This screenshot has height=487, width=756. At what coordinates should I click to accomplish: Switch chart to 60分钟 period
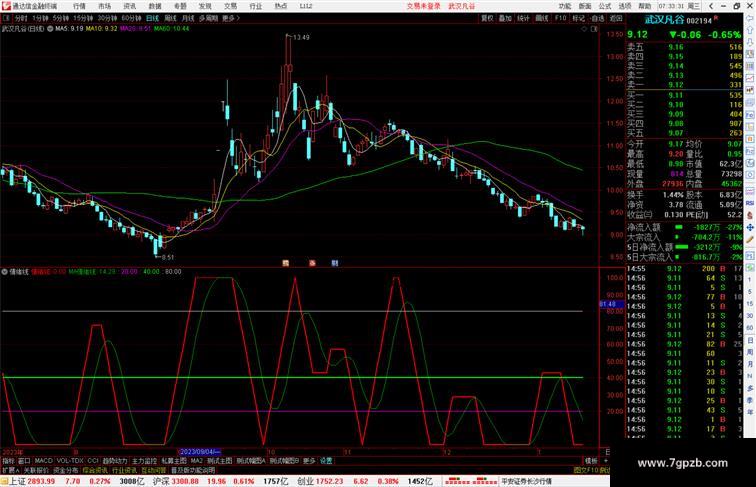(131, 18)
